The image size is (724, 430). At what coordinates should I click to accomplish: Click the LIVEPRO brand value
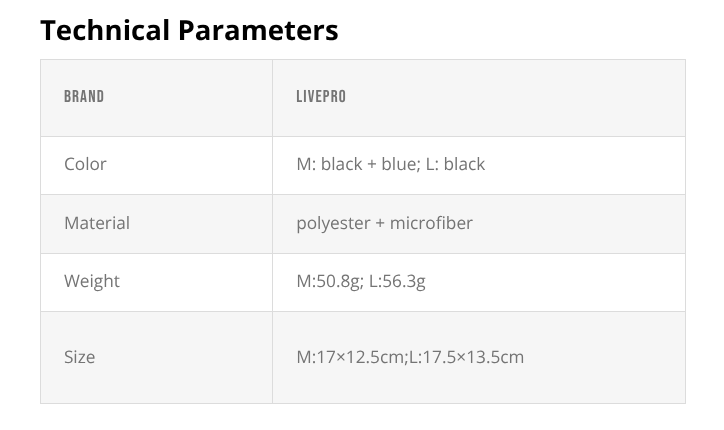click(321, 98)
